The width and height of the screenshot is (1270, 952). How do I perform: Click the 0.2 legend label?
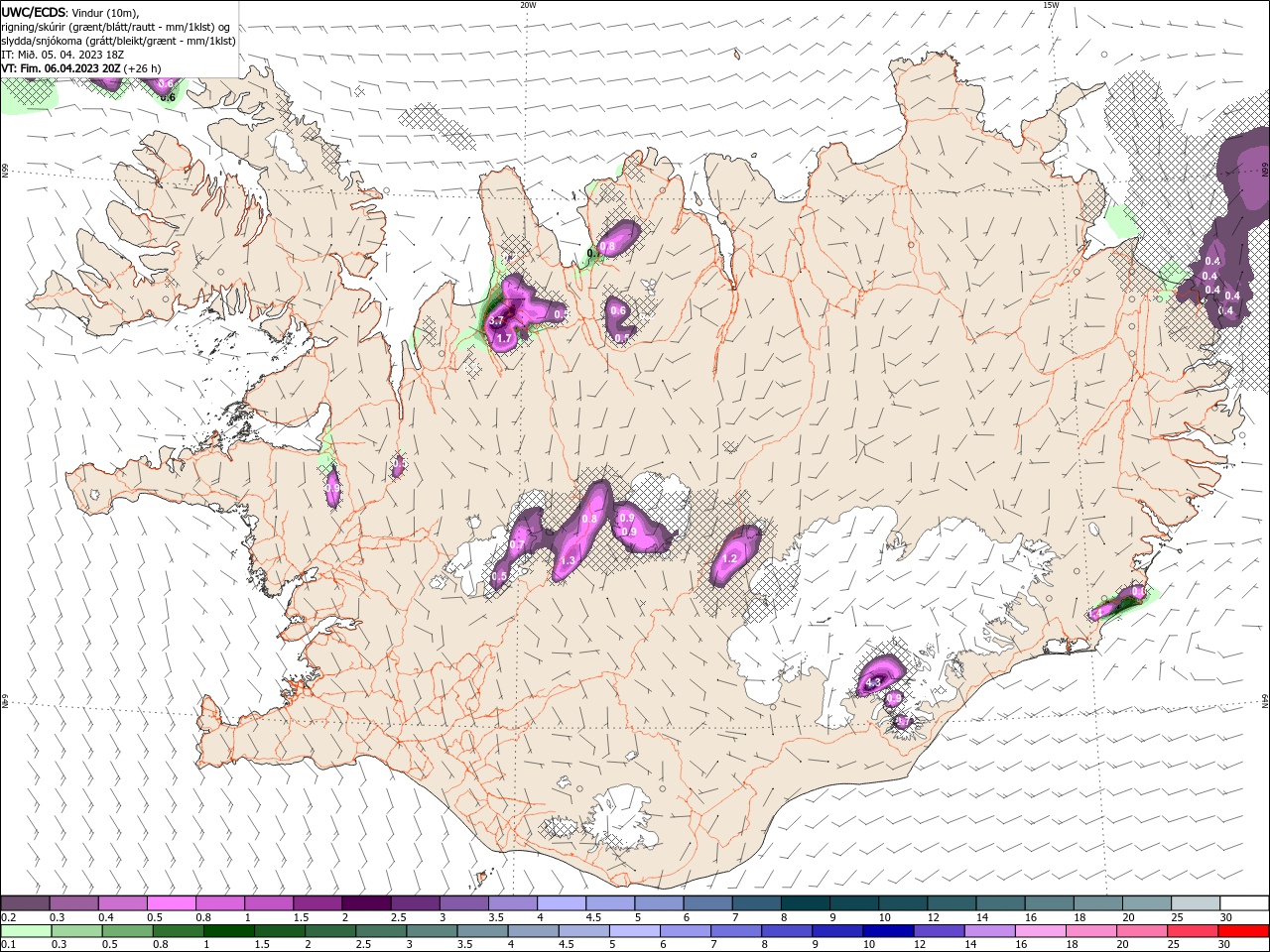(8, 917)
